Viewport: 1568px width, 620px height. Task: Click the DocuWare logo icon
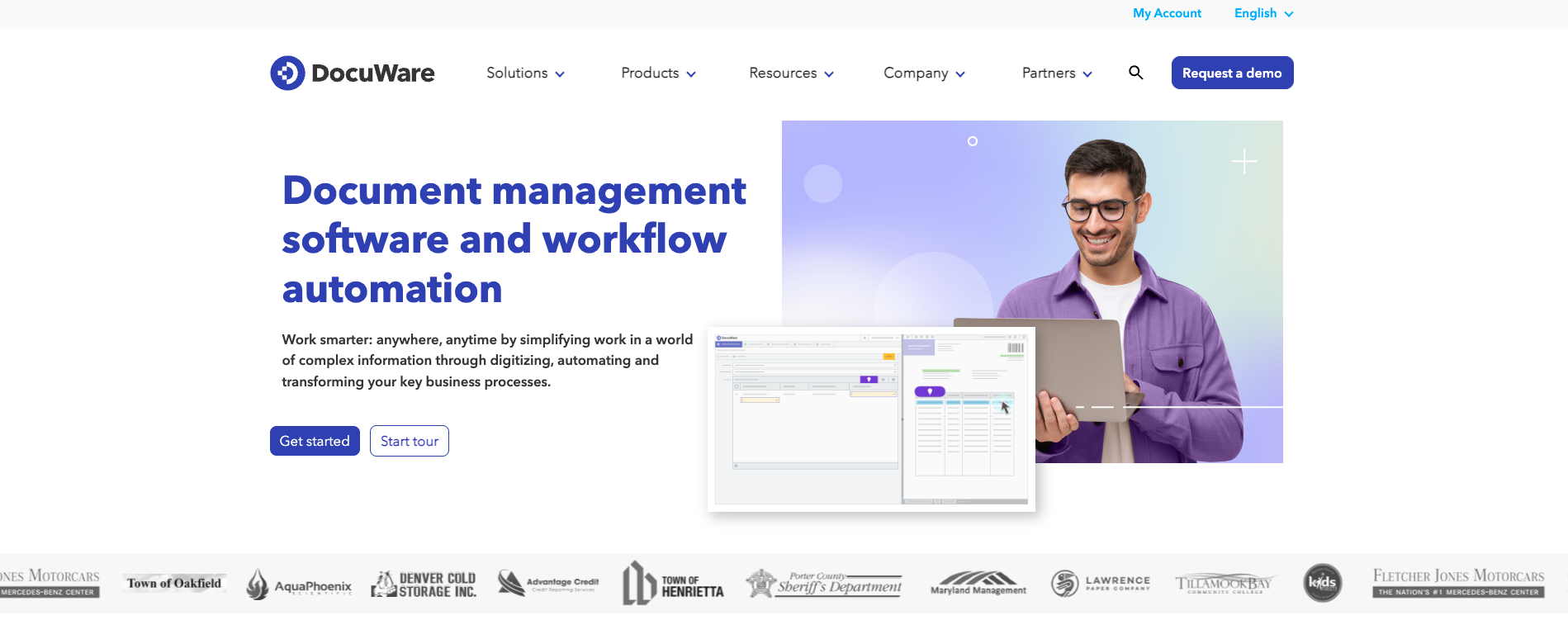pyautogui.click(x=287, y=73)
